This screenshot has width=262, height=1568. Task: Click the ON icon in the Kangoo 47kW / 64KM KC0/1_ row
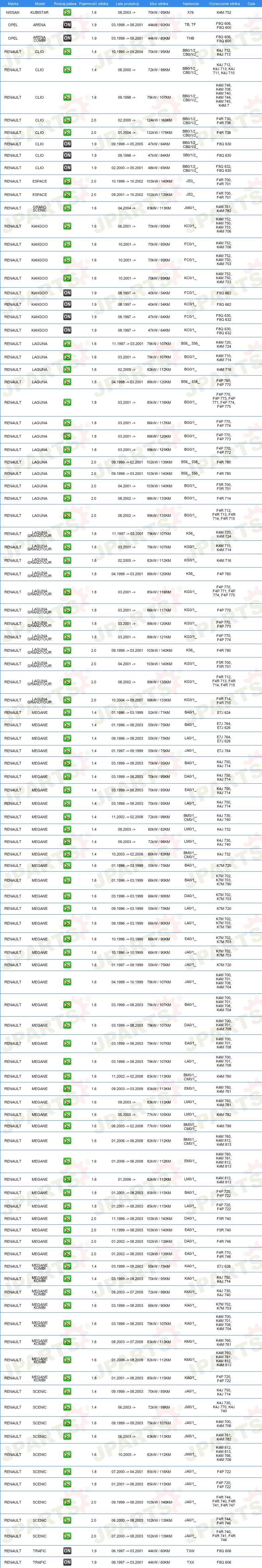67,330
